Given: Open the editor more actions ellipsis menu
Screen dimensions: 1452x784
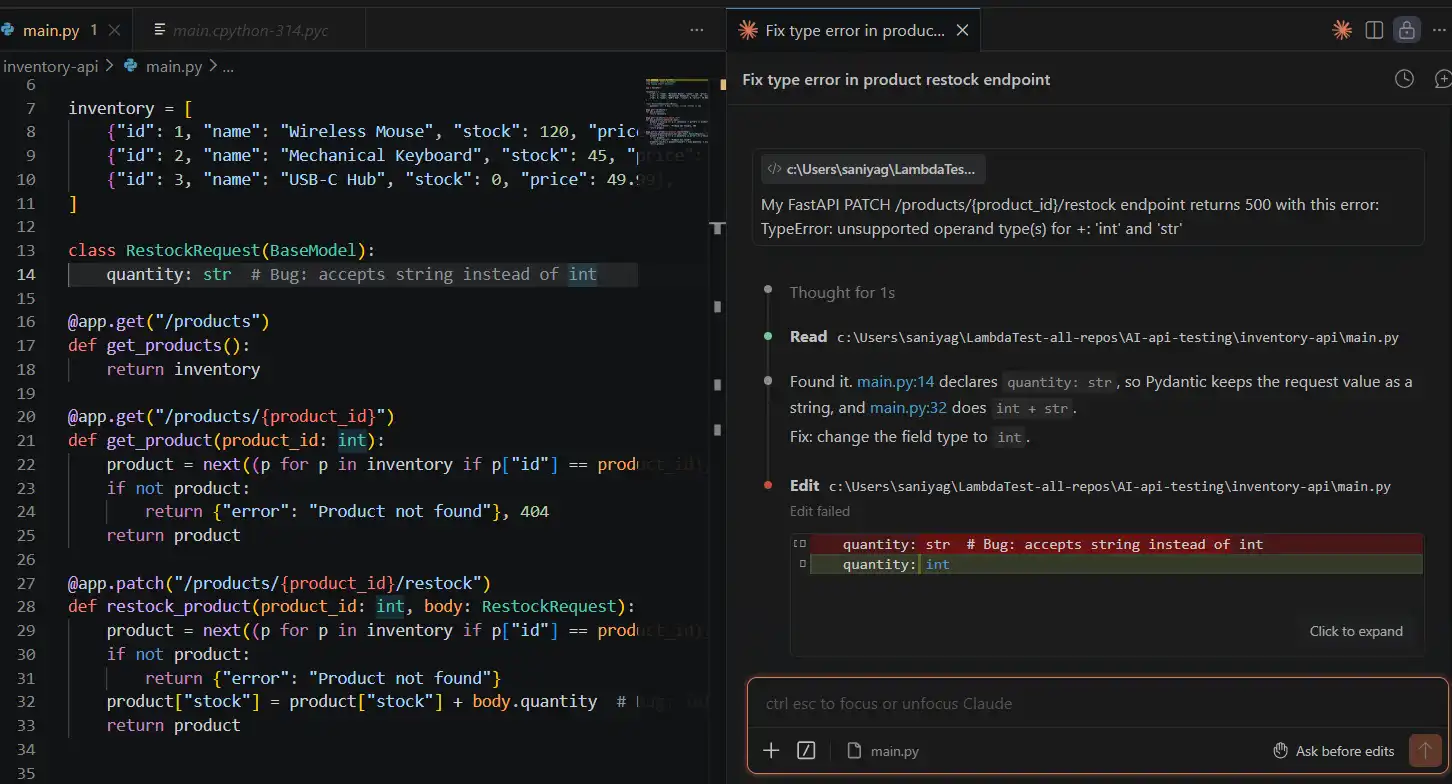Looking at the screenshot, I should [697, 30].
